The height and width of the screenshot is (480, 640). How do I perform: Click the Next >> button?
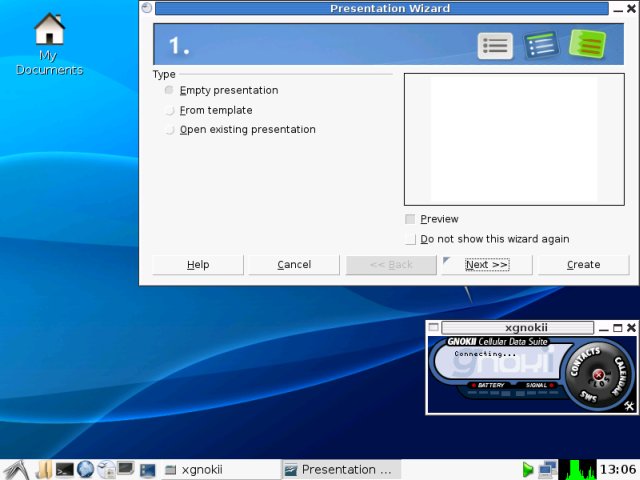point(487,265)
